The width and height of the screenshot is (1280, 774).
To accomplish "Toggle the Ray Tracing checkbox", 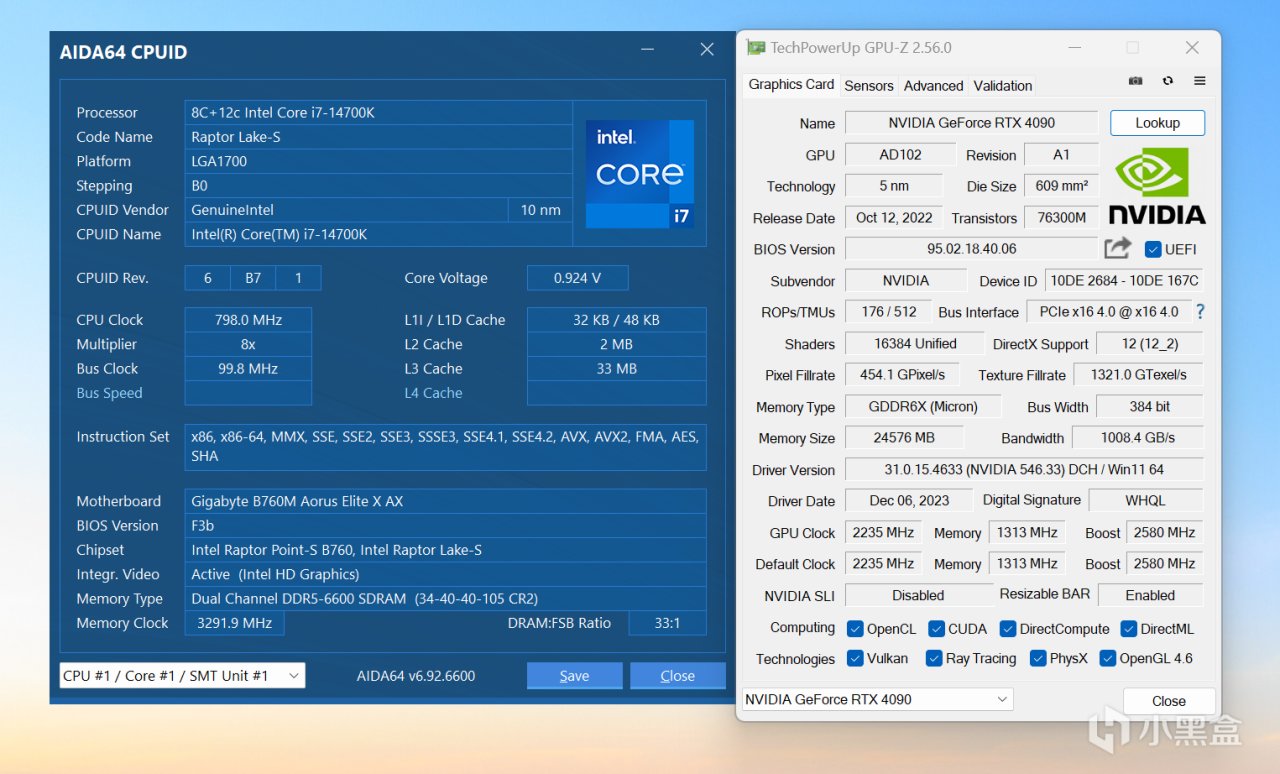I will coord(934,658).
